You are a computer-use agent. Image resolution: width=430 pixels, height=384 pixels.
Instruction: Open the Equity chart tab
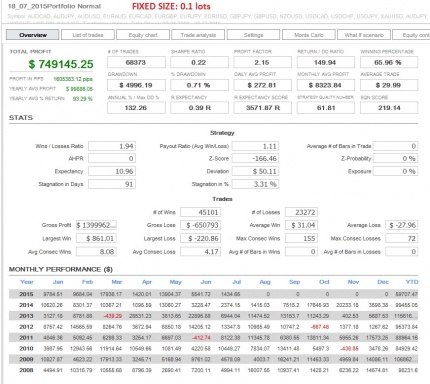point(143,35)
